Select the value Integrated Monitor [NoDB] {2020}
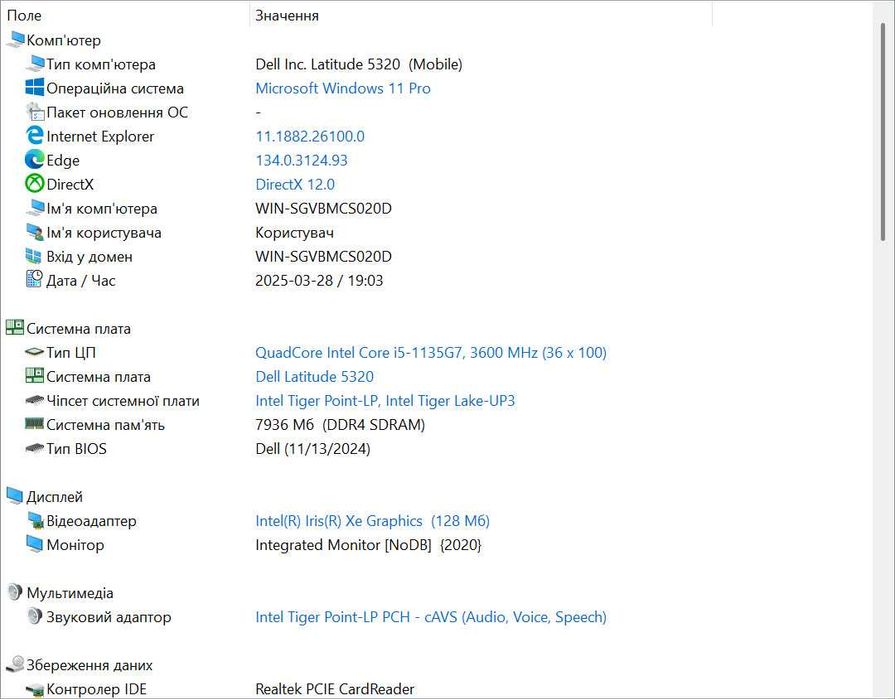 pos(368,545)
